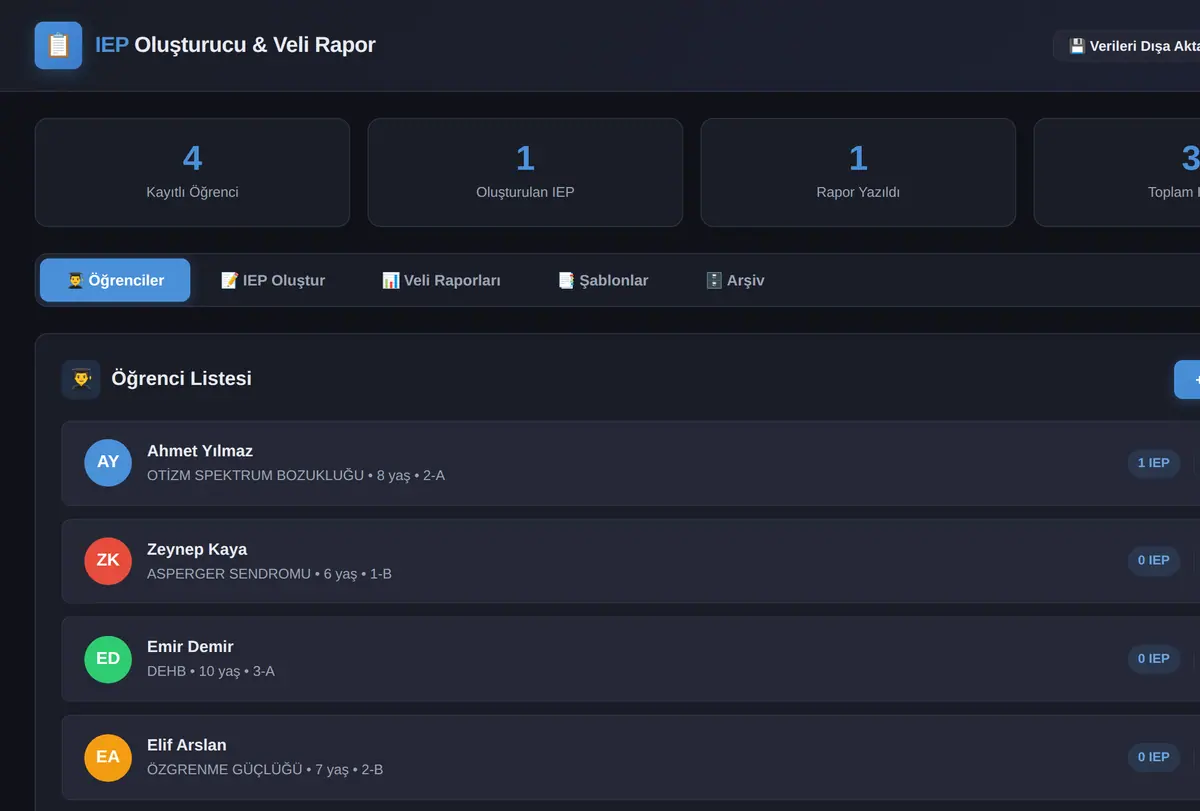Click the 0 IEP badge for Elif Arslan
This screenshot has width=1200, height=811.
tap(1154, 757)
